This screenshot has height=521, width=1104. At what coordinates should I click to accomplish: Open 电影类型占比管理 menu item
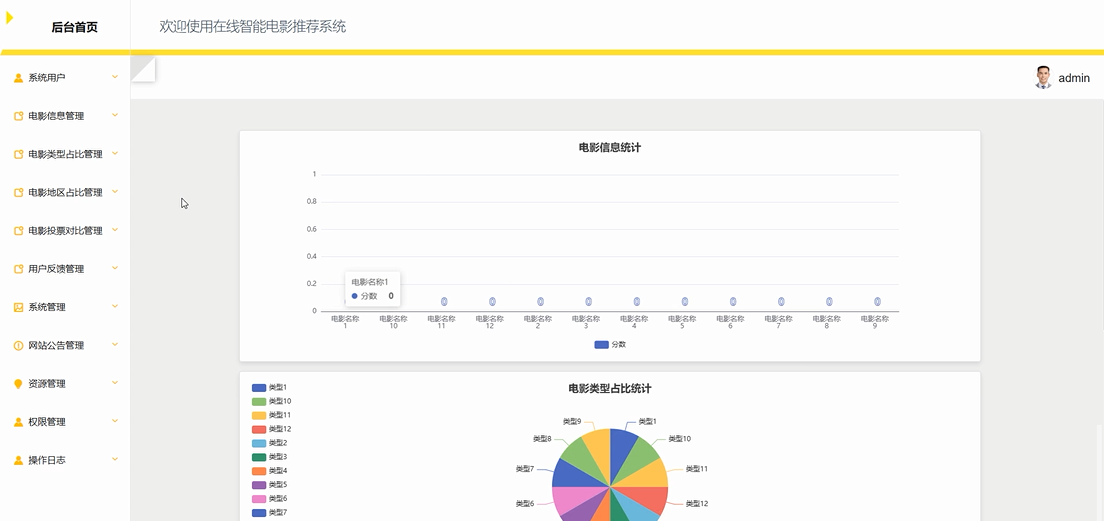[65, 154]
